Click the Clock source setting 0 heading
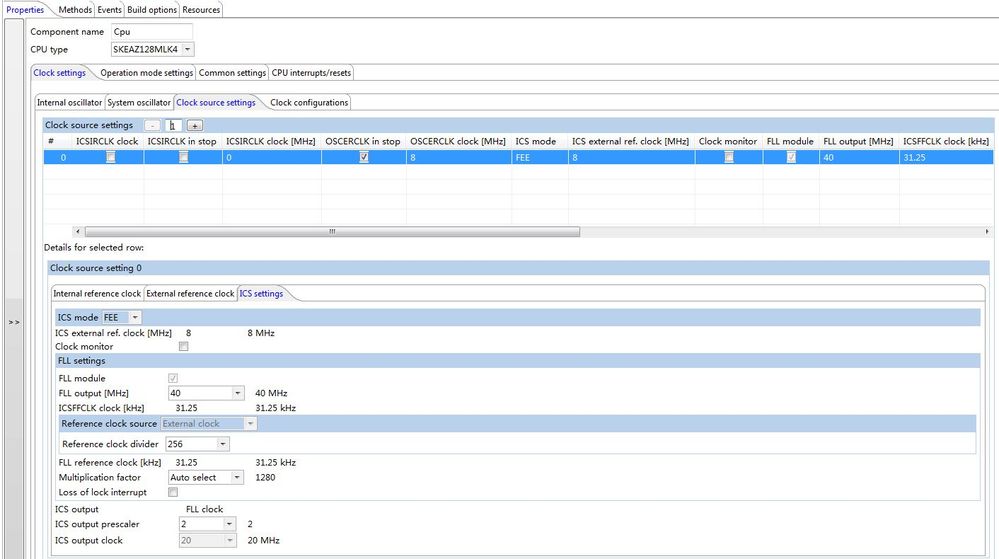The height and width of the screenshot is (559, 999). click(x=96, y=268)
